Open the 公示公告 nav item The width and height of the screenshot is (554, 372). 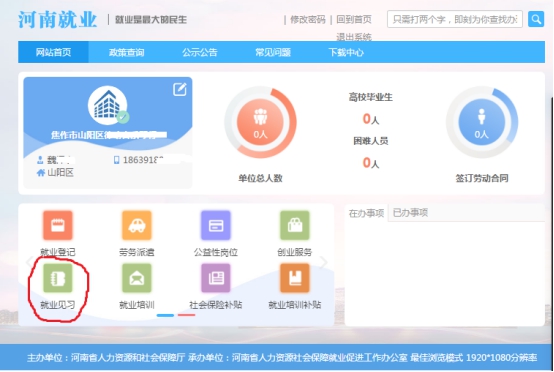(200, 52)
